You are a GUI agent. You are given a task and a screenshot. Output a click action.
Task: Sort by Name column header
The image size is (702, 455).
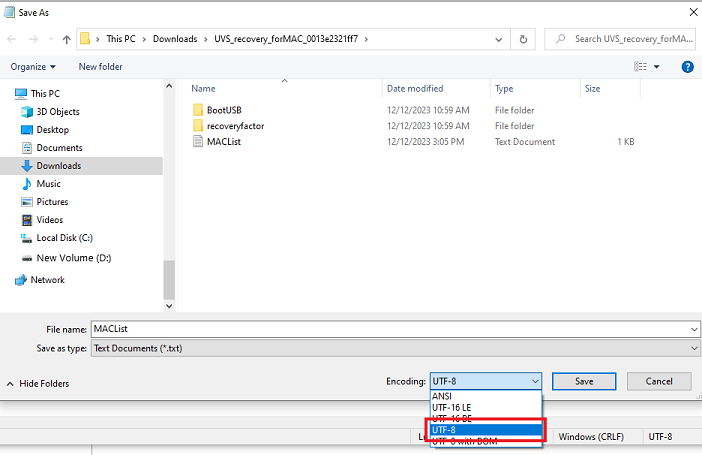[203, 89]
